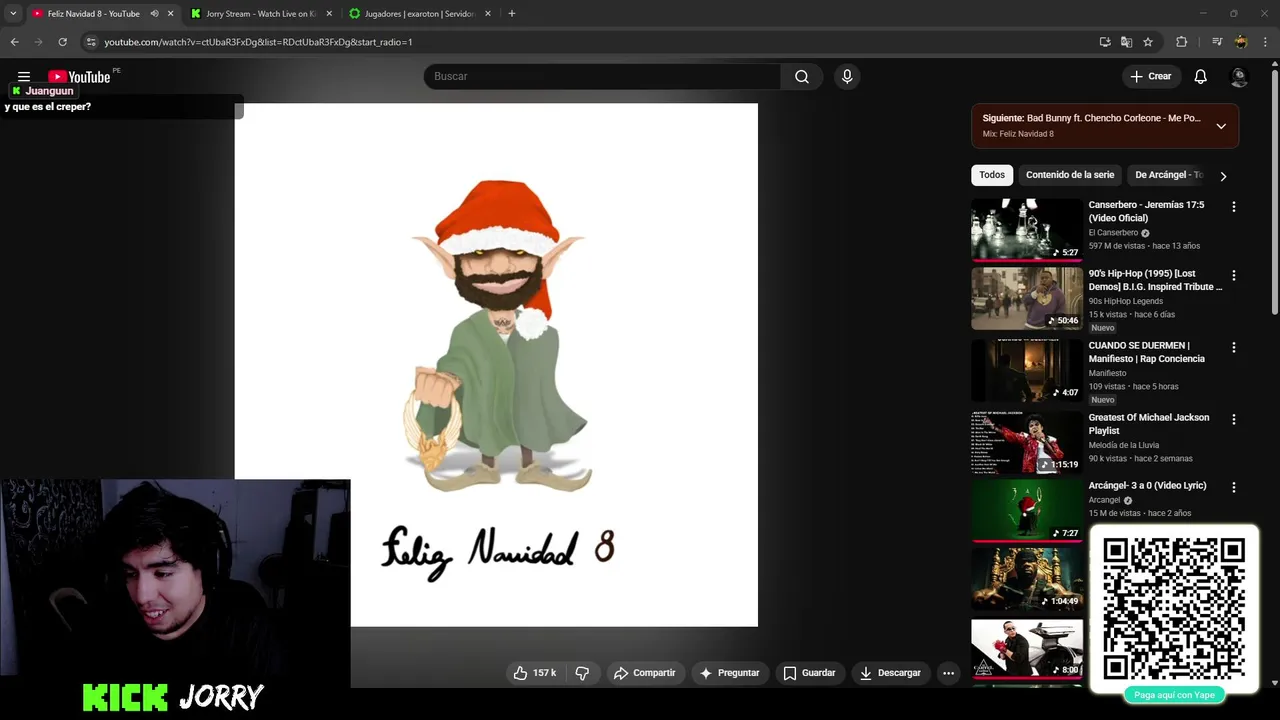Open the tab search dropdown arrow
This screenshot has height=720, width=1280.
click(13, 14)
